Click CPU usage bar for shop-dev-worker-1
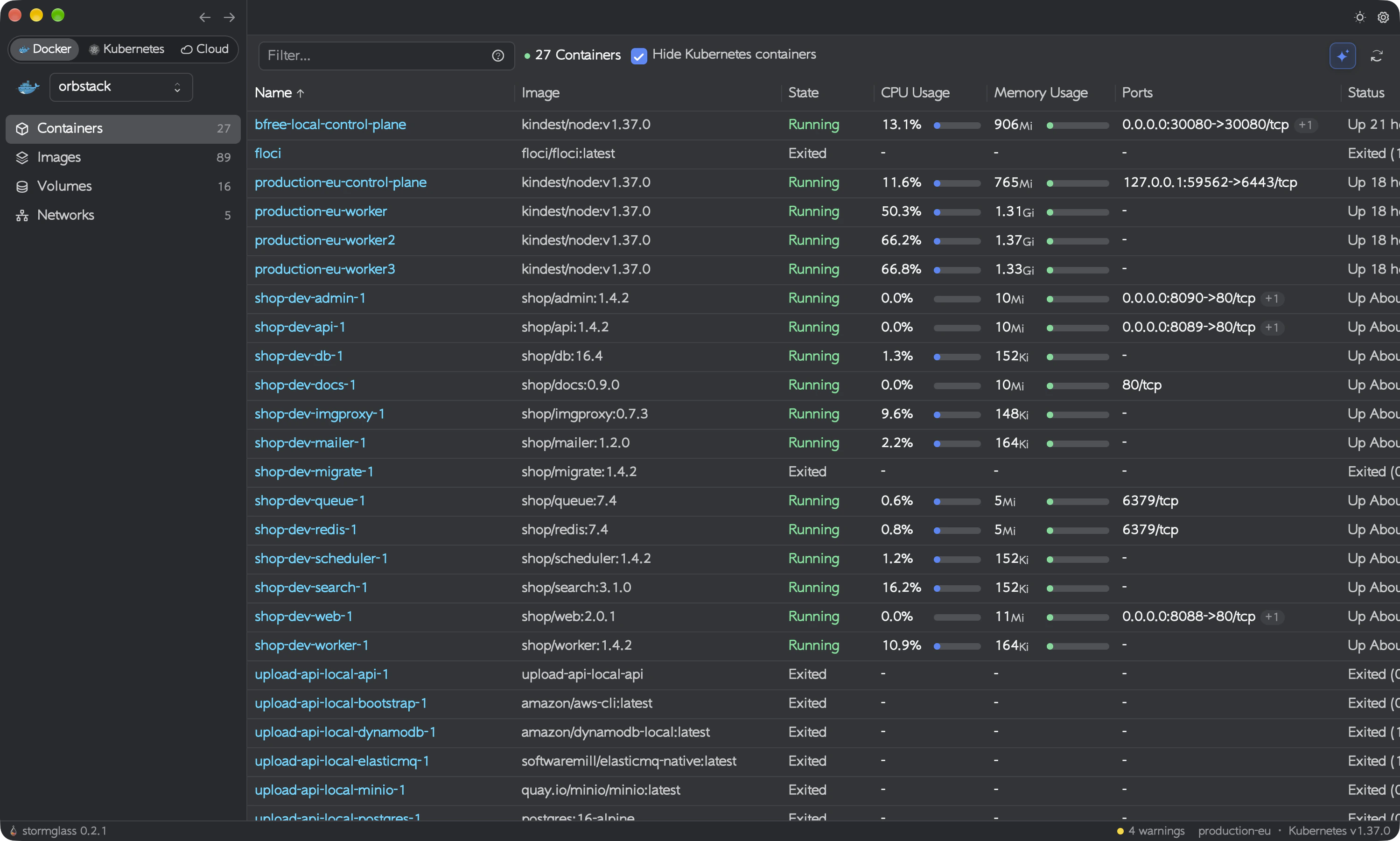The image size is (1400, 841). coord(956,646)
